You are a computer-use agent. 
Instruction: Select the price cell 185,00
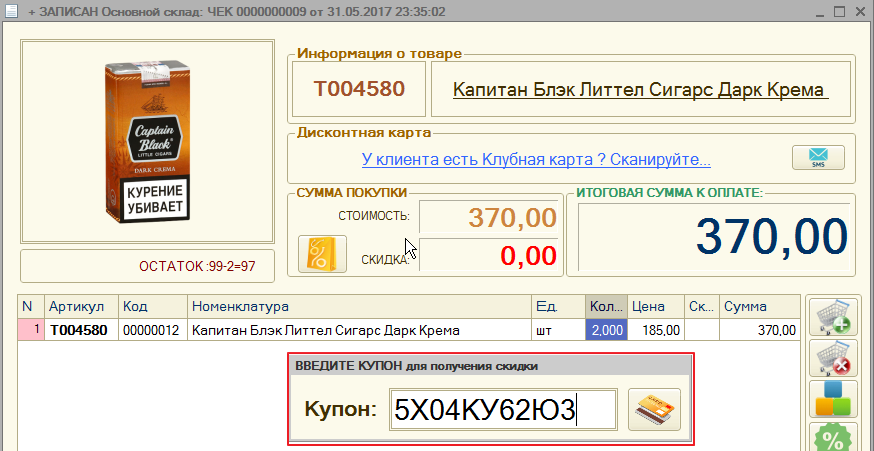click(656, 330)
